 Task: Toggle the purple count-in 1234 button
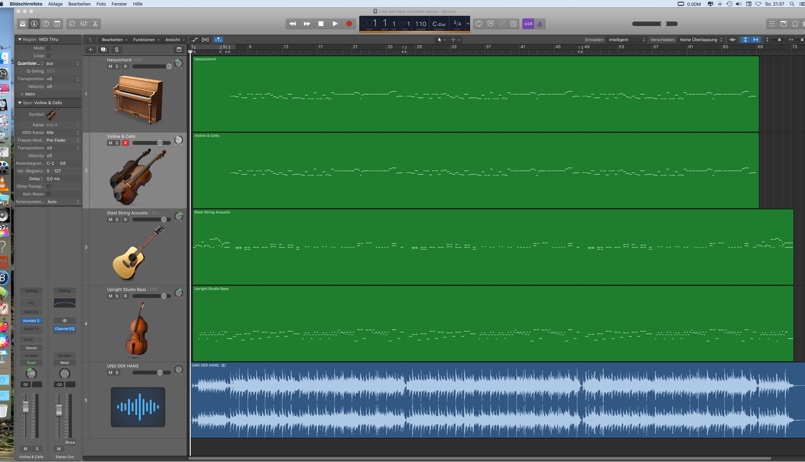[528, 24]
